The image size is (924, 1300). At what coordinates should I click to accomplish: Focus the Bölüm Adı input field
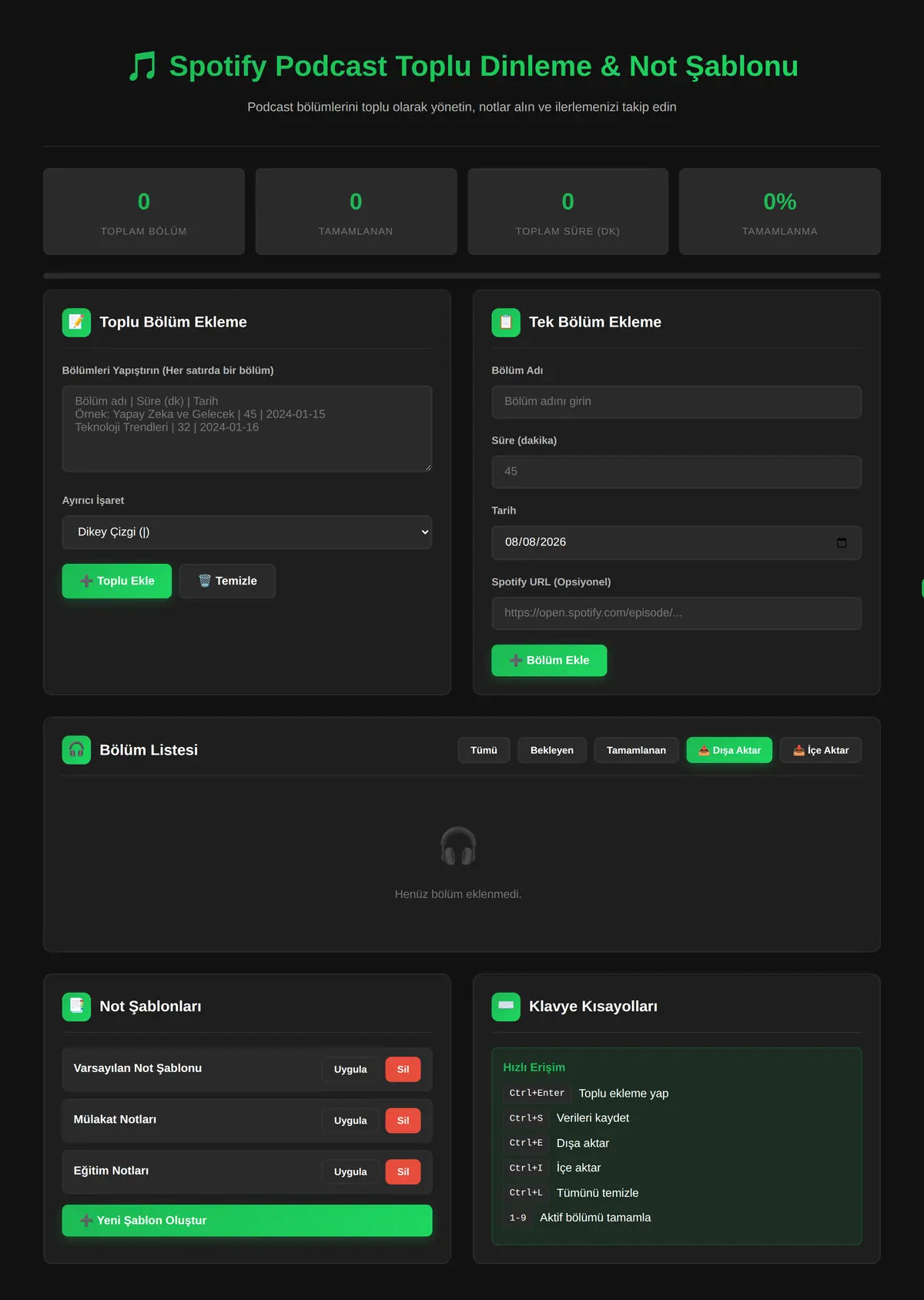(677, 402)
